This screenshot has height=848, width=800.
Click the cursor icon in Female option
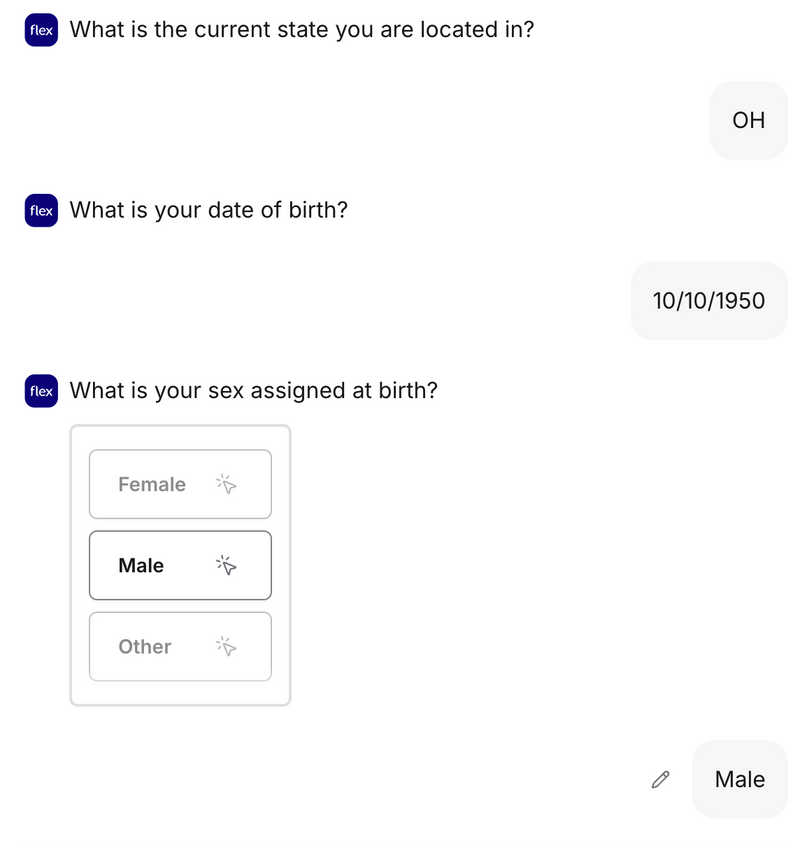click(227, 484)
